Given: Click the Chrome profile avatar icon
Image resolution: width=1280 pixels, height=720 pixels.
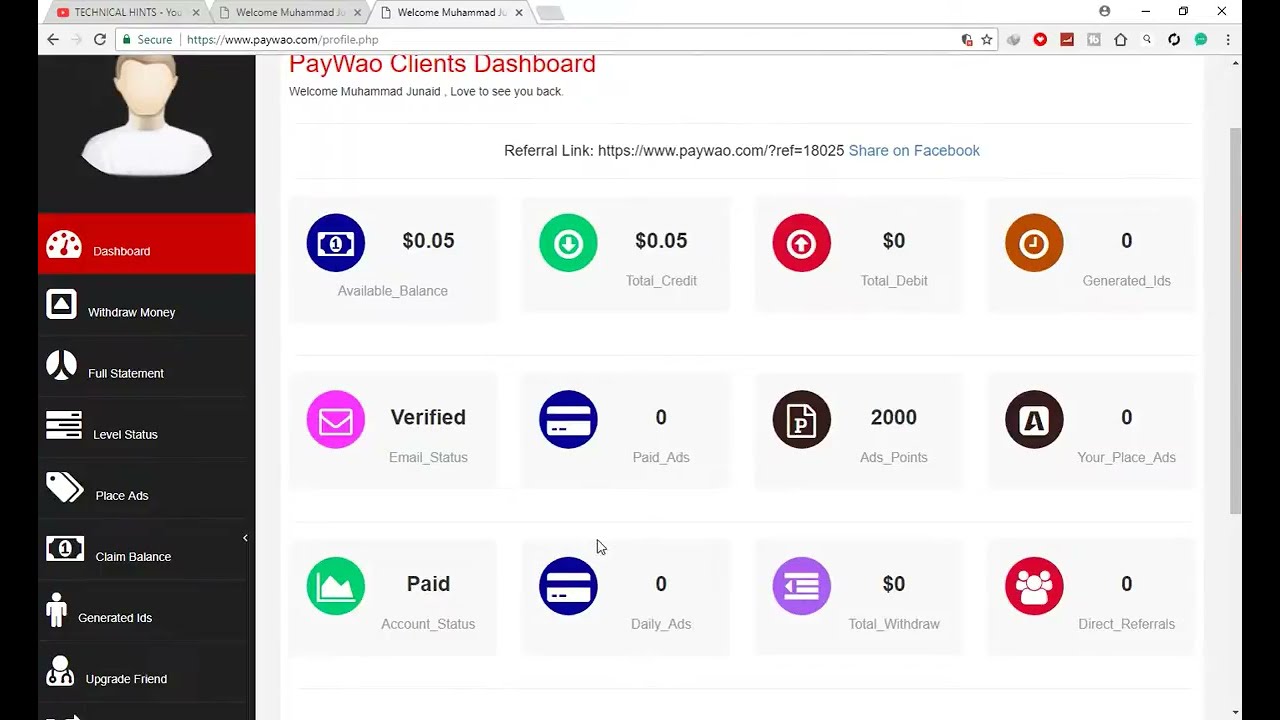Looking at the screenshot, I should 1105,11.
